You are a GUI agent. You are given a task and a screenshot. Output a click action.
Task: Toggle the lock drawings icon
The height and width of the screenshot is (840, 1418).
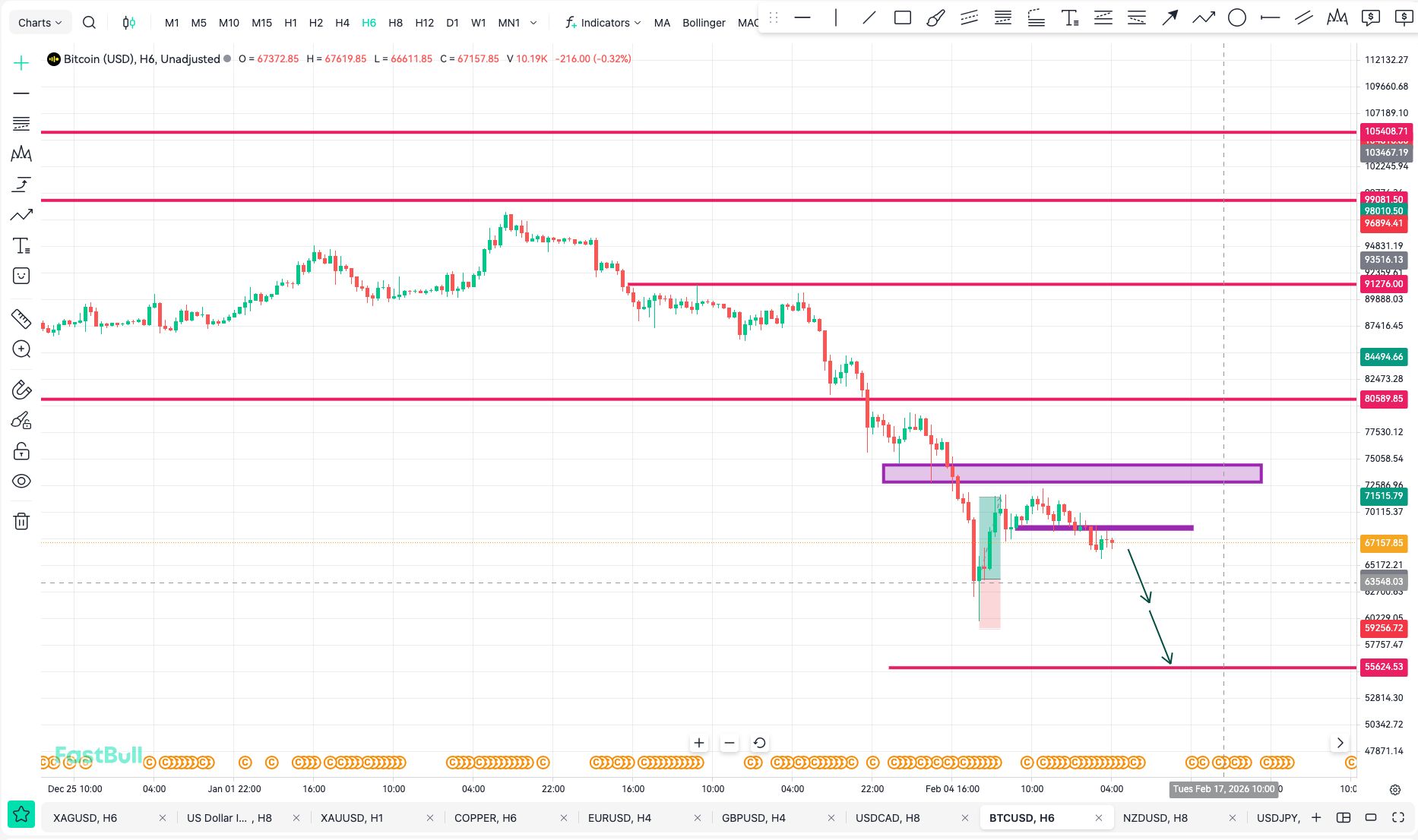point(21,452)
